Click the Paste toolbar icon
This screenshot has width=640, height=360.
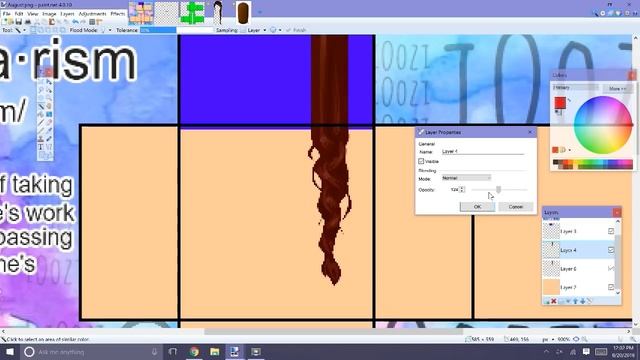pyautogui.click(x=52, y=22)
